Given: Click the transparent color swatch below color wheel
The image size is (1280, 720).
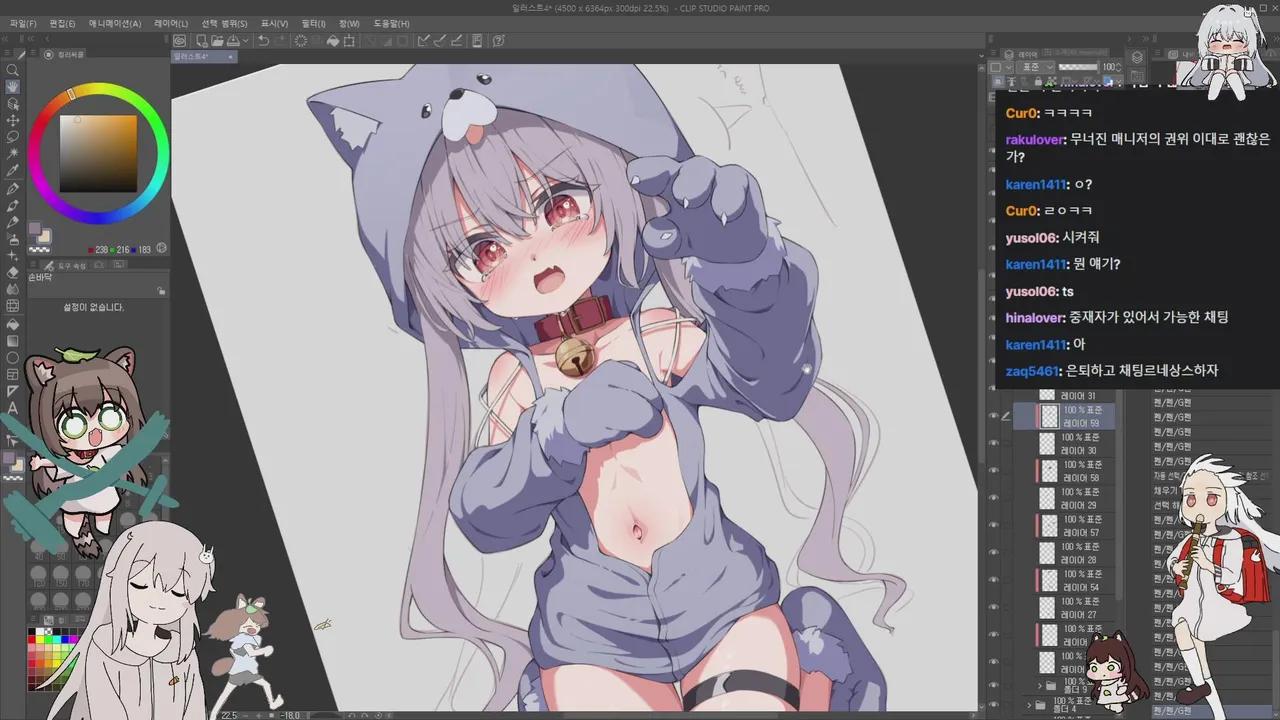Looking at the screenshot, I should click(40, 248).
